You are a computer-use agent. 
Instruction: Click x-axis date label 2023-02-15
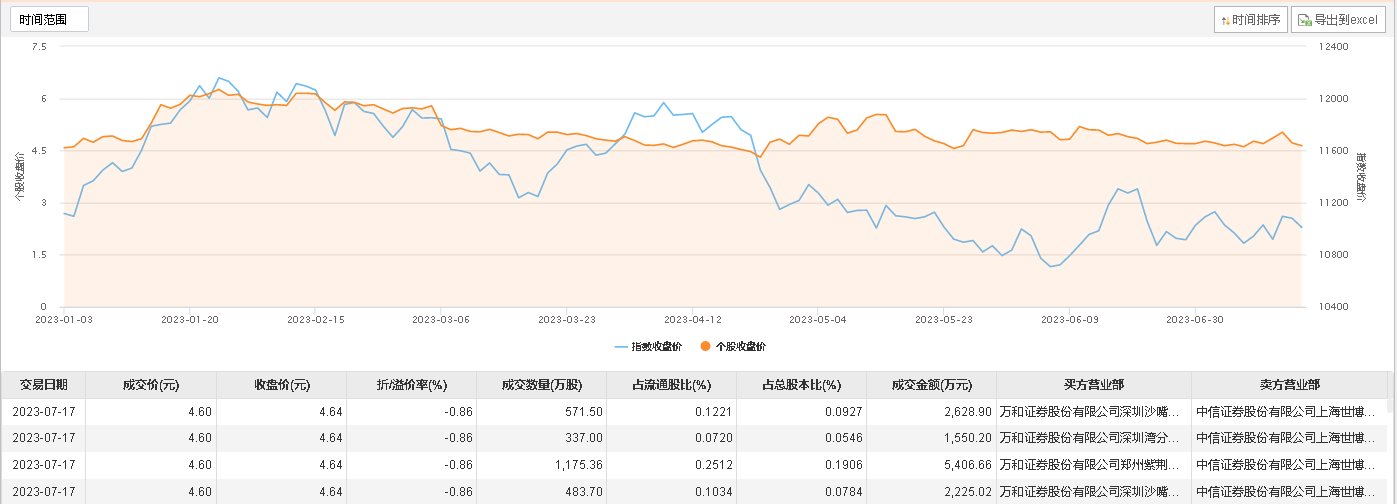pyautogui.click(x=315, y=320)
